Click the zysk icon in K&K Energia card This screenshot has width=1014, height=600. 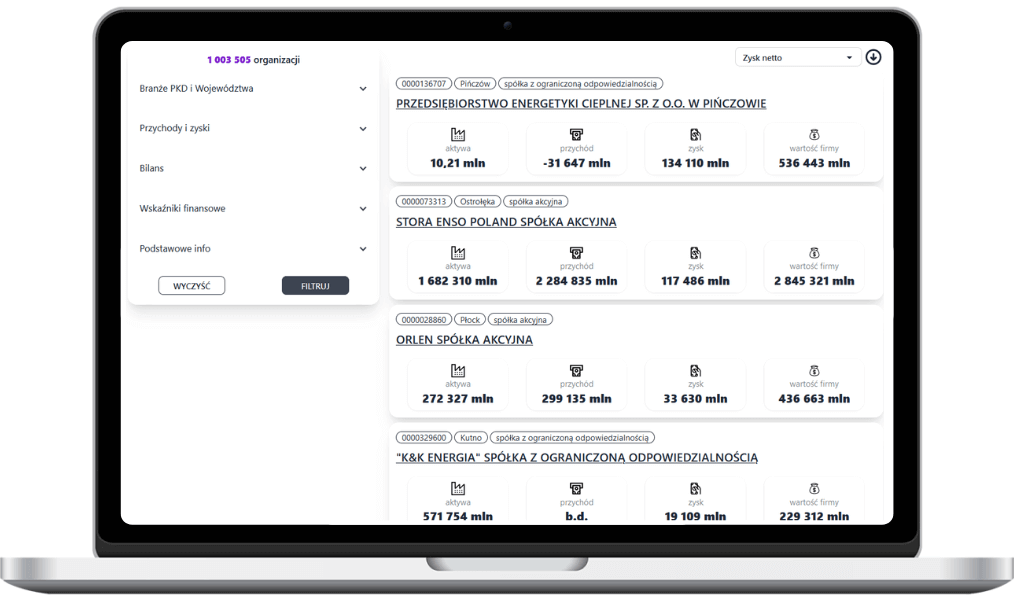(x=695, y=488)
